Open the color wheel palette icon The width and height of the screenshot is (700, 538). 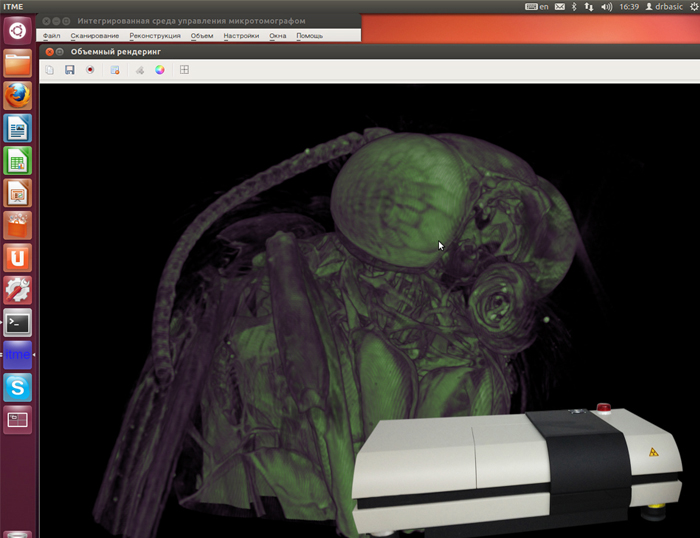click(159, 70)
